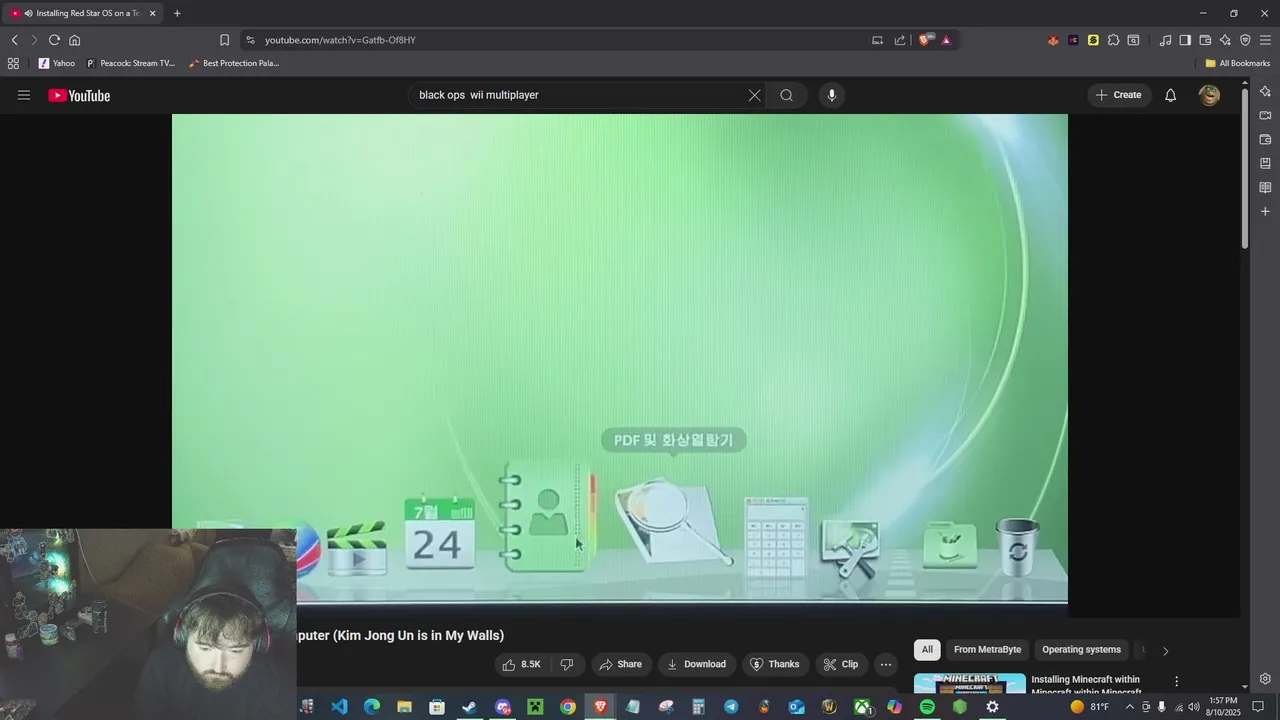This screenshot has width=1280, height=720.
Task: Open options for Installing Minecraft video
Action: 1176,681
